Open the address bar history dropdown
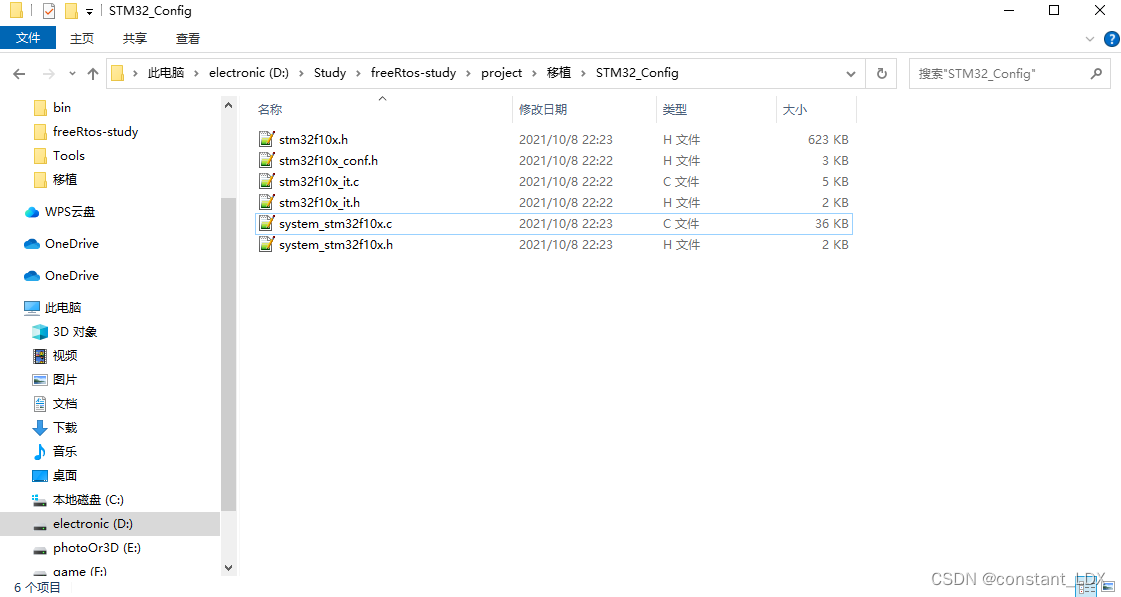The image size is (1121, 597). [851, 74]
